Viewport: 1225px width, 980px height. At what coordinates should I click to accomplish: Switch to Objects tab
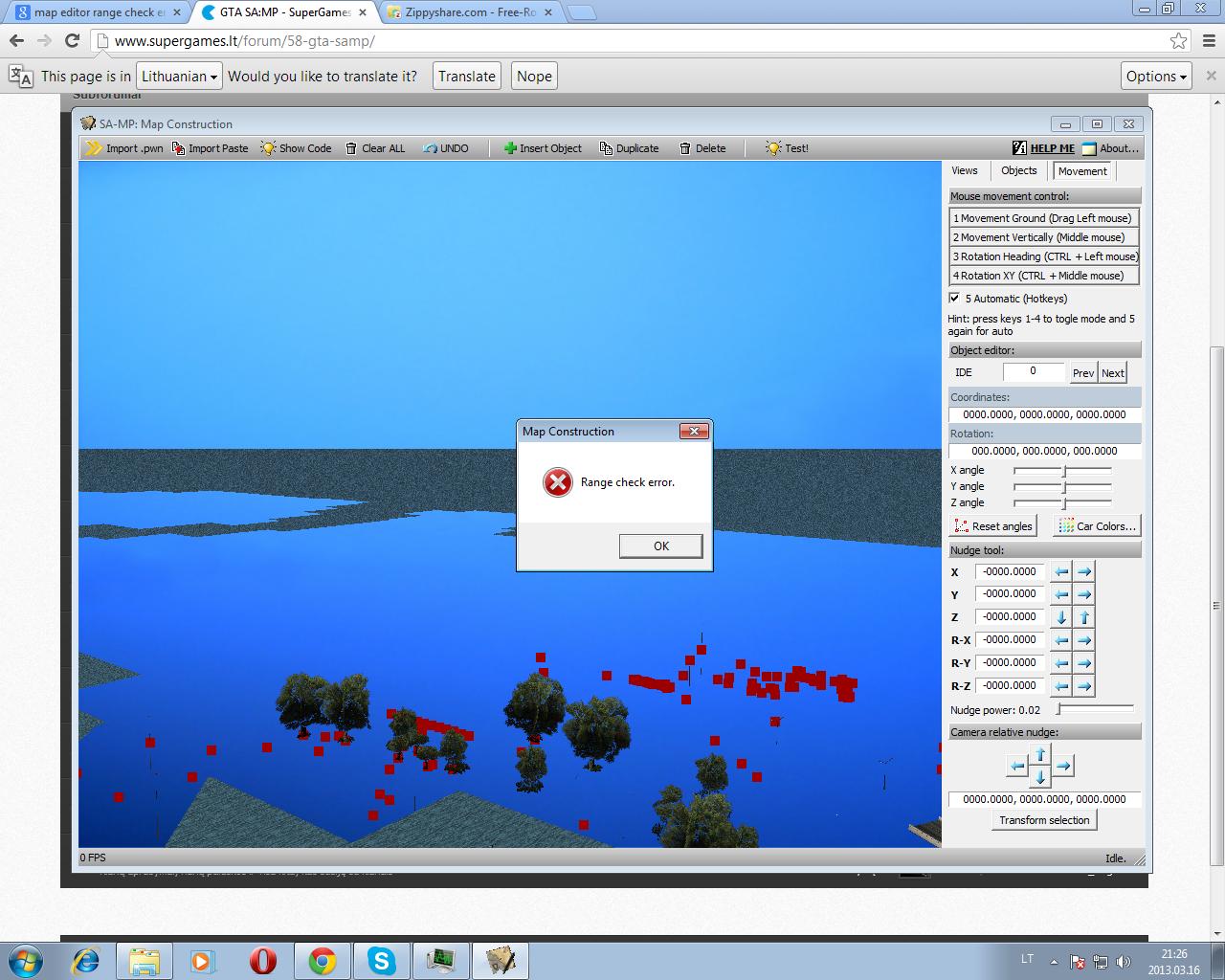point(1019,170)
